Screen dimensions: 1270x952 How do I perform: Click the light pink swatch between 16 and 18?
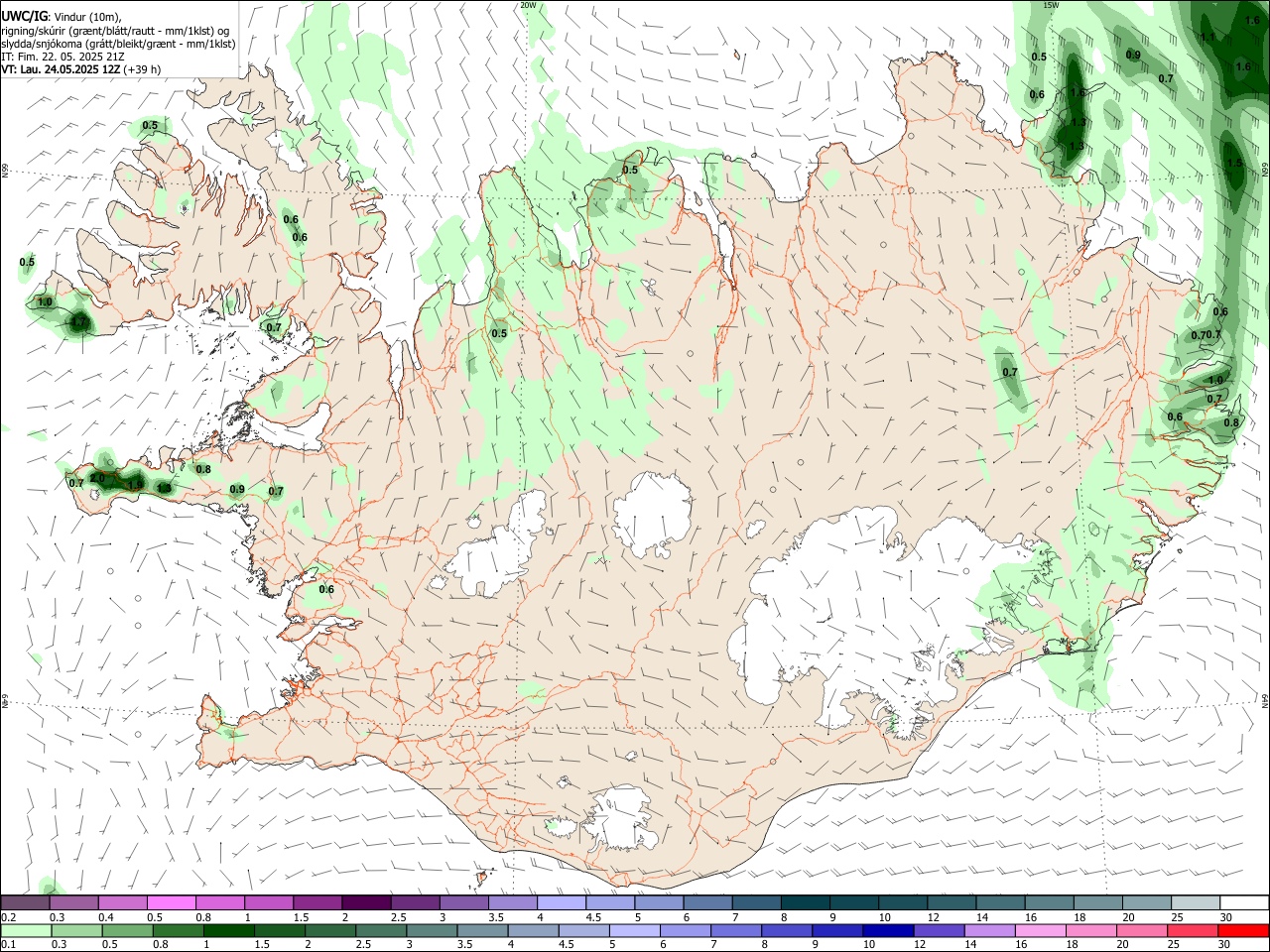(x=1041, y=931)
